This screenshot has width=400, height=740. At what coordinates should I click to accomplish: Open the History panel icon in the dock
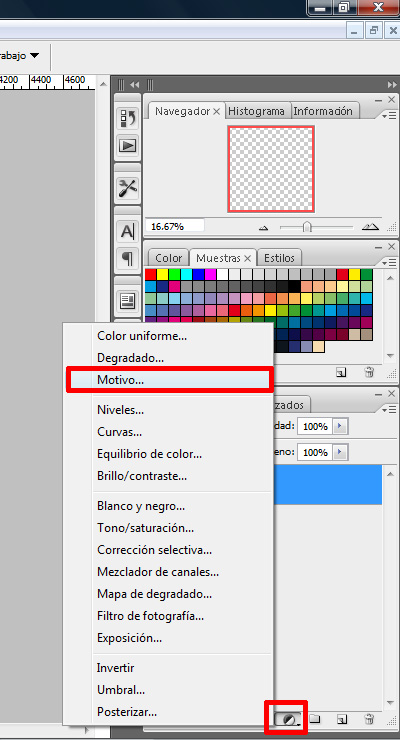(x=127, y=118)
